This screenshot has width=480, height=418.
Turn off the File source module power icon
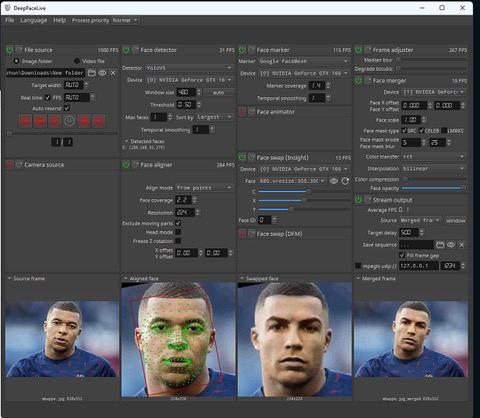click(10, 50)
